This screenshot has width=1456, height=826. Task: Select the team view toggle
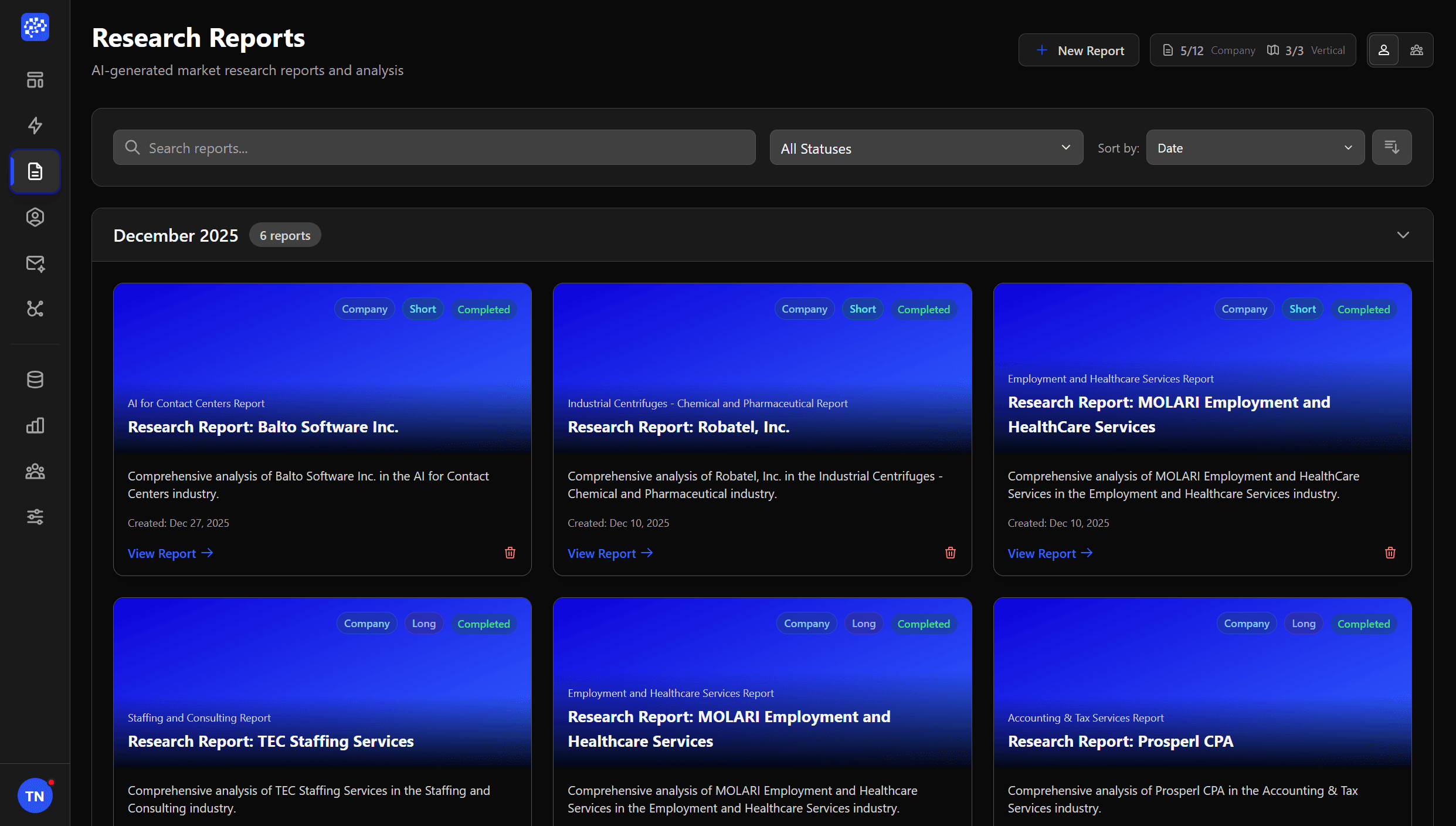point(1417,50)
